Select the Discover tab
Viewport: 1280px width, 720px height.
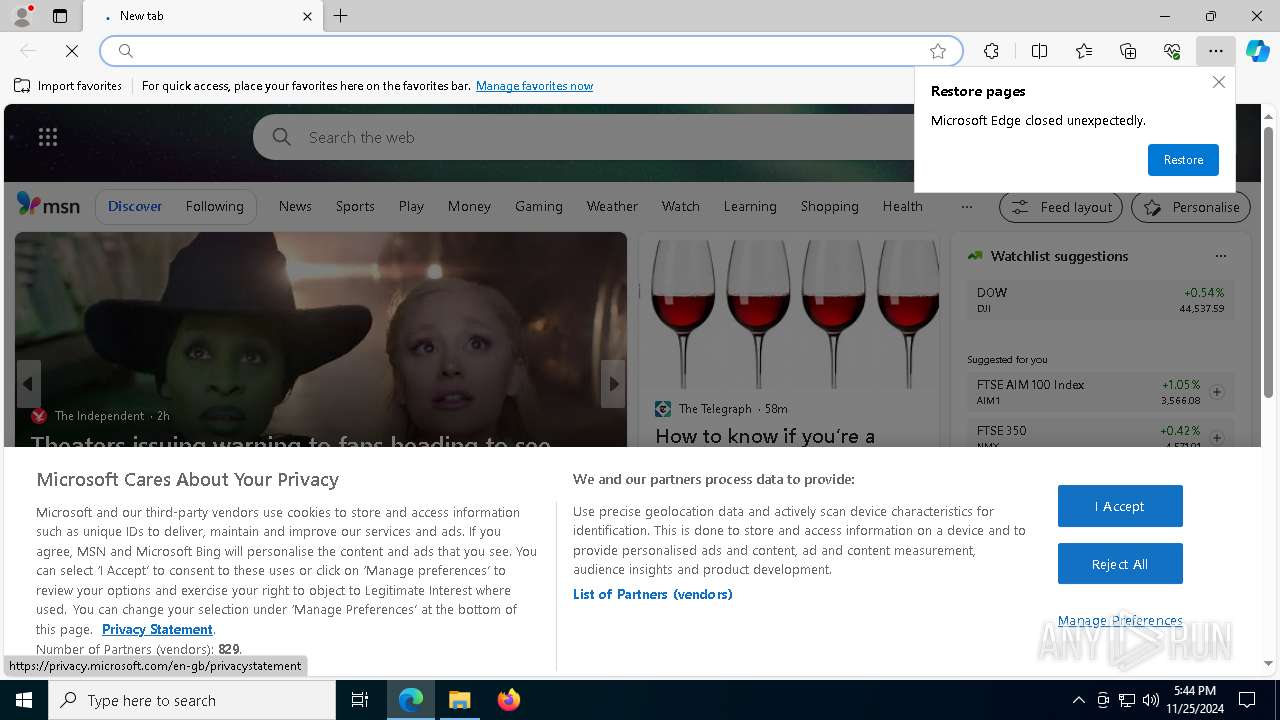[135, 206]
